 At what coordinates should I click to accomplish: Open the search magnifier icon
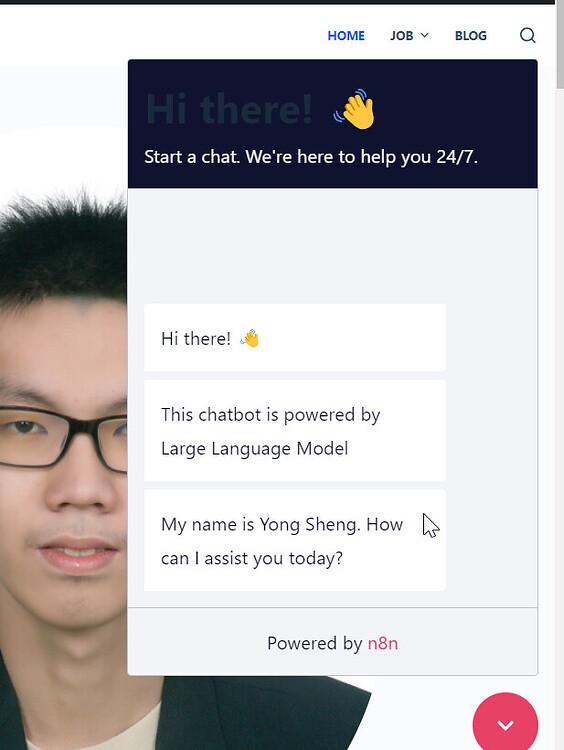[528, 35]
